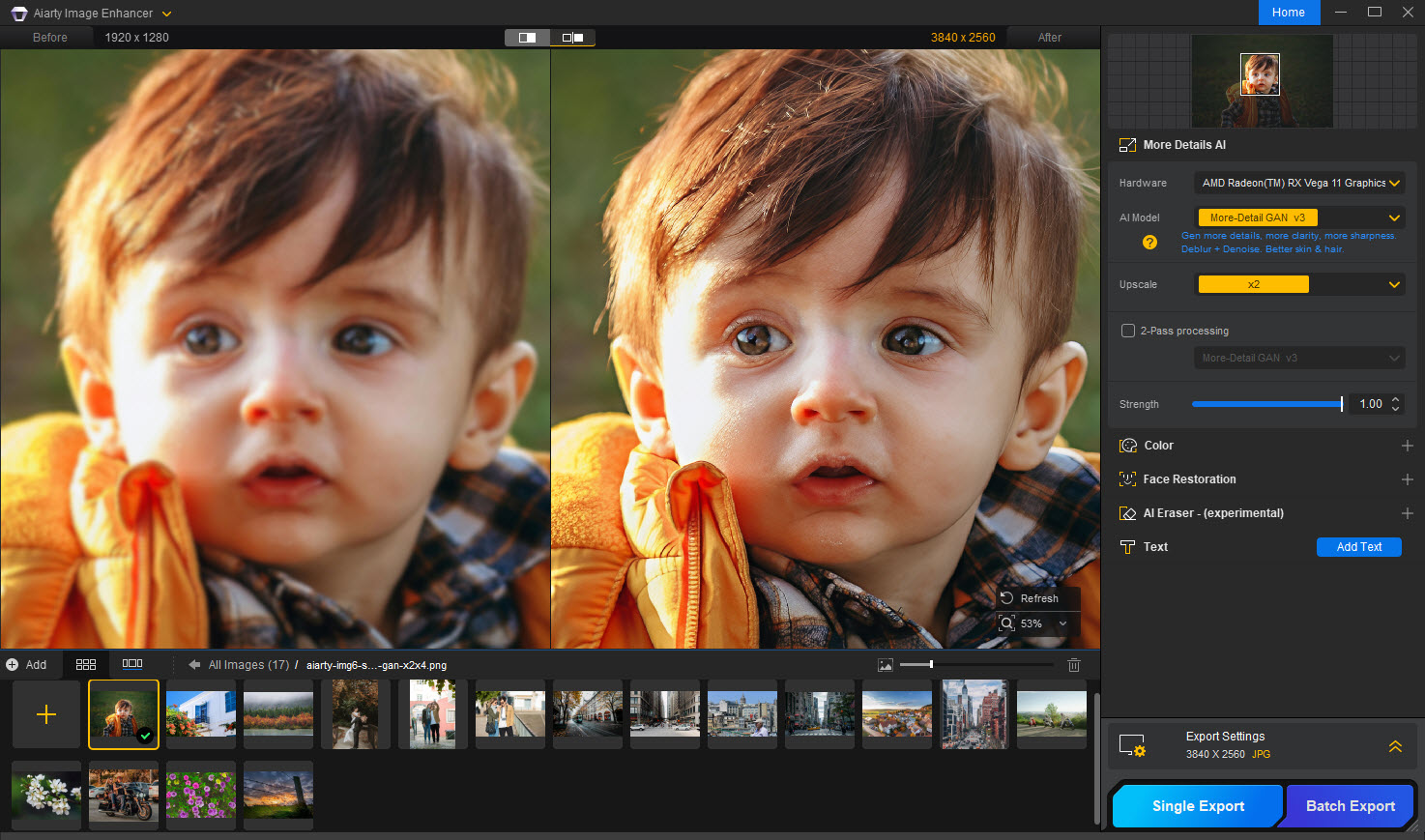
Task: Switch to filmstrip thumbnail view
Action: [x=132, y=664]
